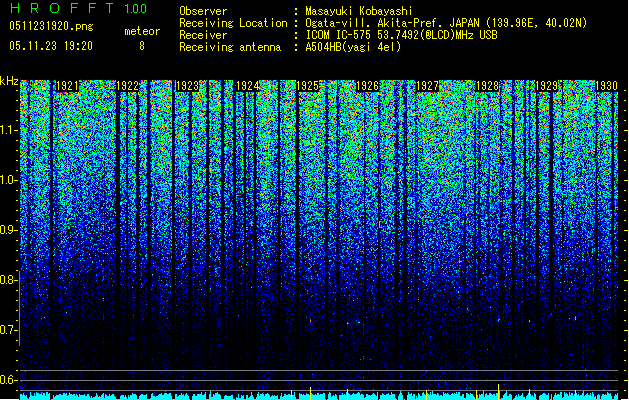Select the file name 0511231920.png
The height and width of the screenshot is (400, 629).
pos(51,26)
